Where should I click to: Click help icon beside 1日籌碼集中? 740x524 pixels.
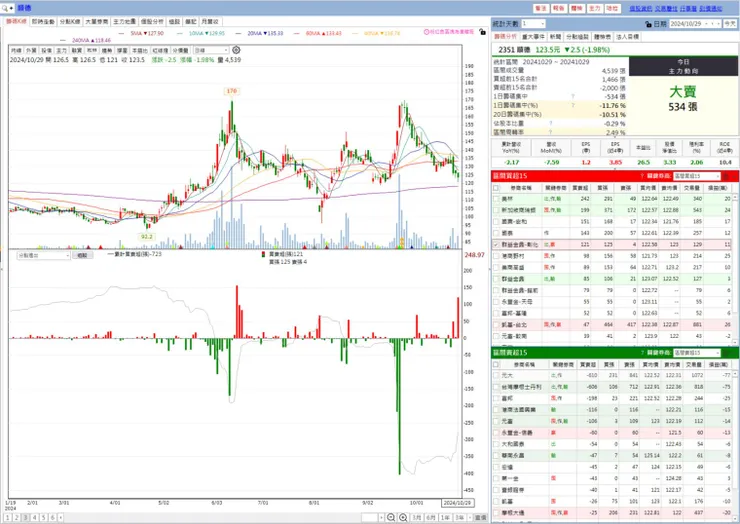(573, 97)
